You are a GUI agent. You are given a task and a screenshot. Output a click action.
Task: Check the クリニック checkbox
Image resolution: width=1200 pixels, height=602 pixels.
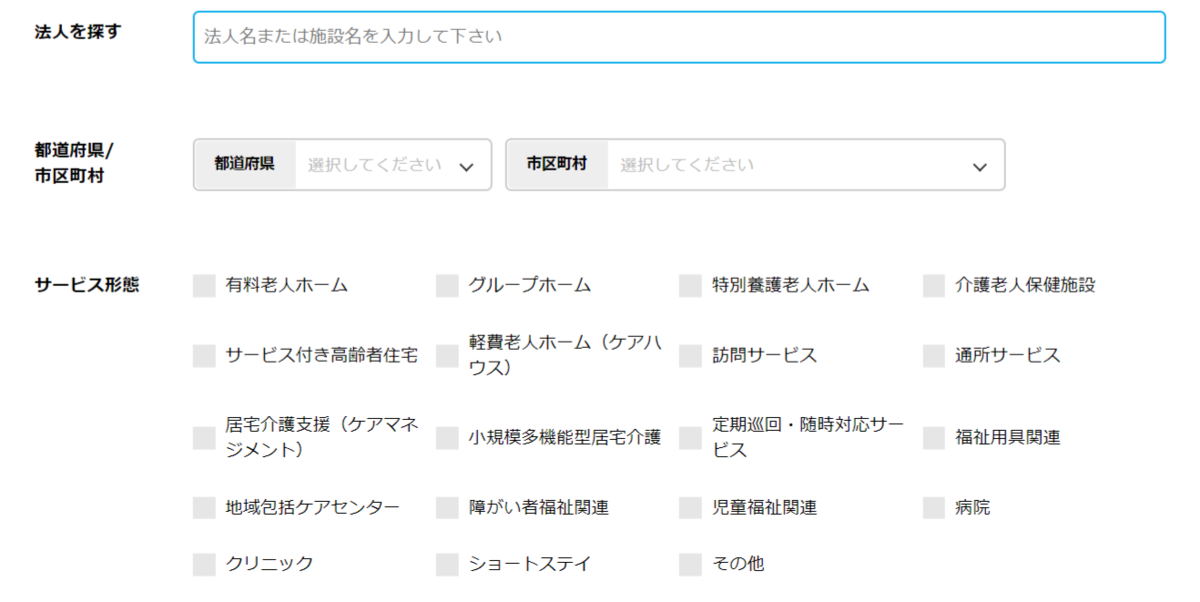[x=204, y=565]
